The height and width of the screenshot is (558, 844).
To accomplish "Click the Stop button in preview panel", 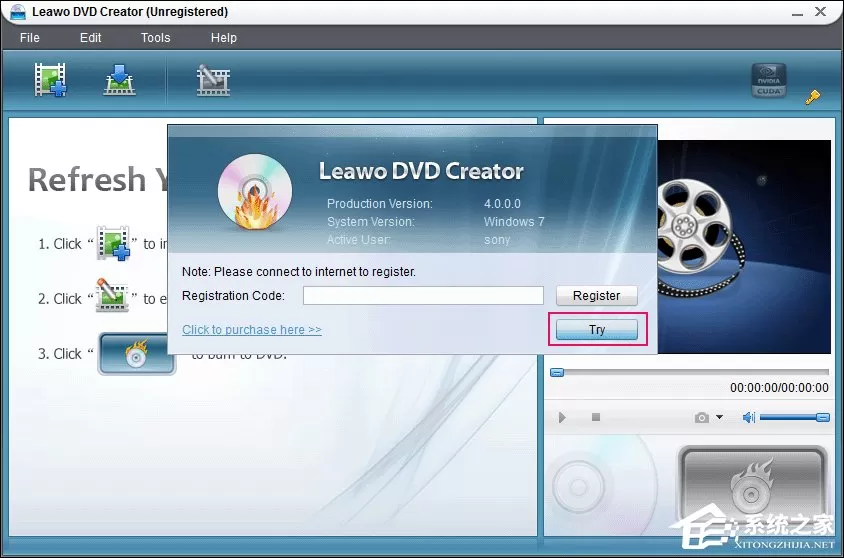I will point(595,417).
